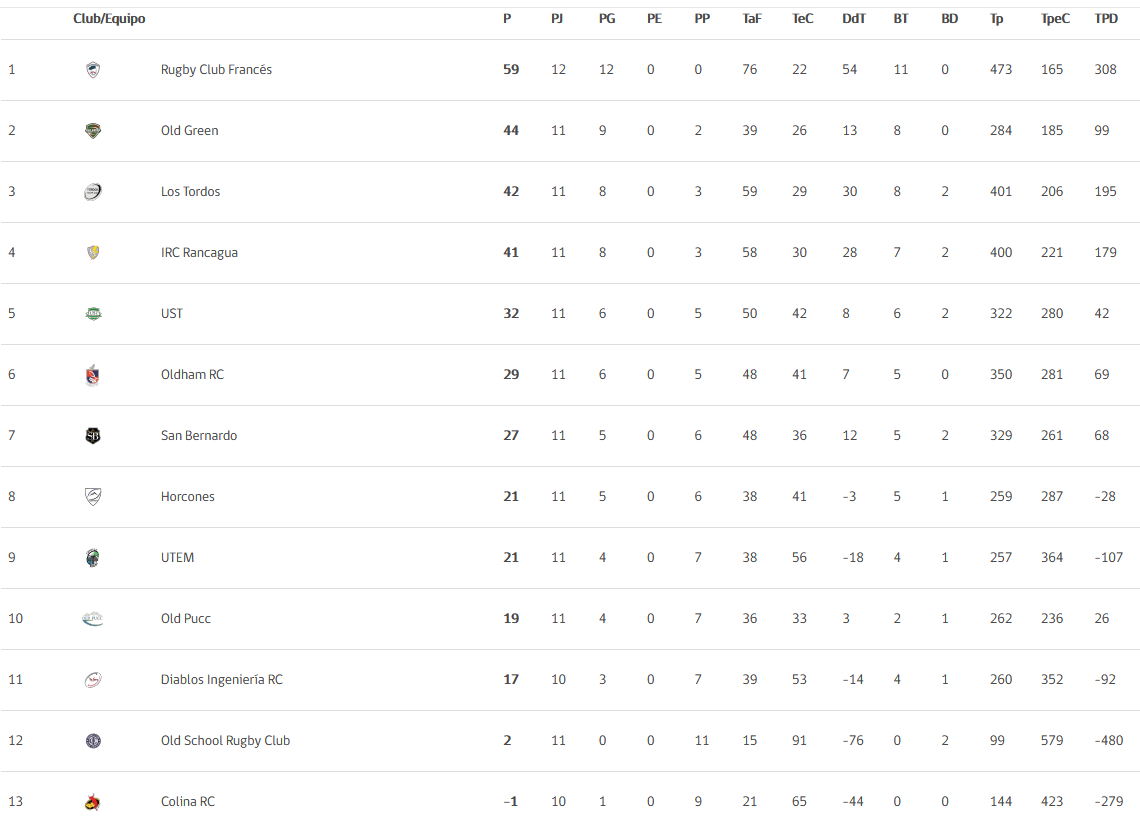Viewport: 1140px width, 823px height.
Task: Click the Horcones shield logo
Action: (93, 497)
